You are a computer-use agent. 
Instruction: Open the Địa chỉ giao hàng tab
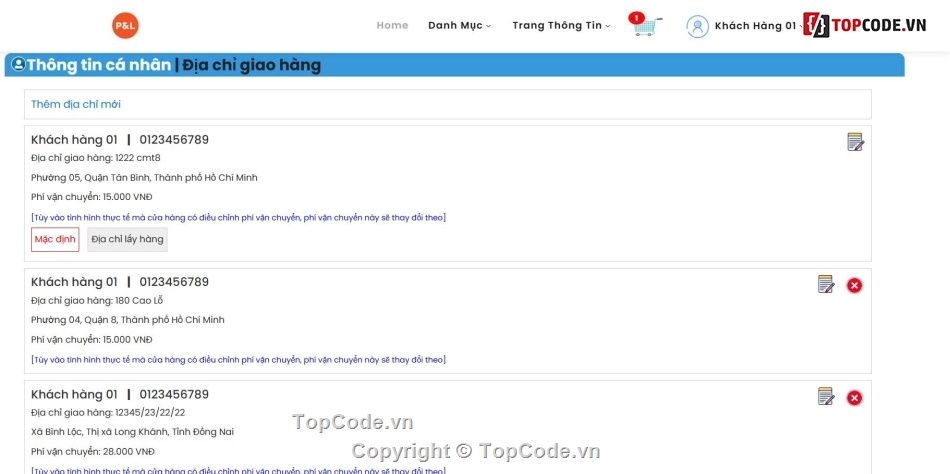(251, 65)
